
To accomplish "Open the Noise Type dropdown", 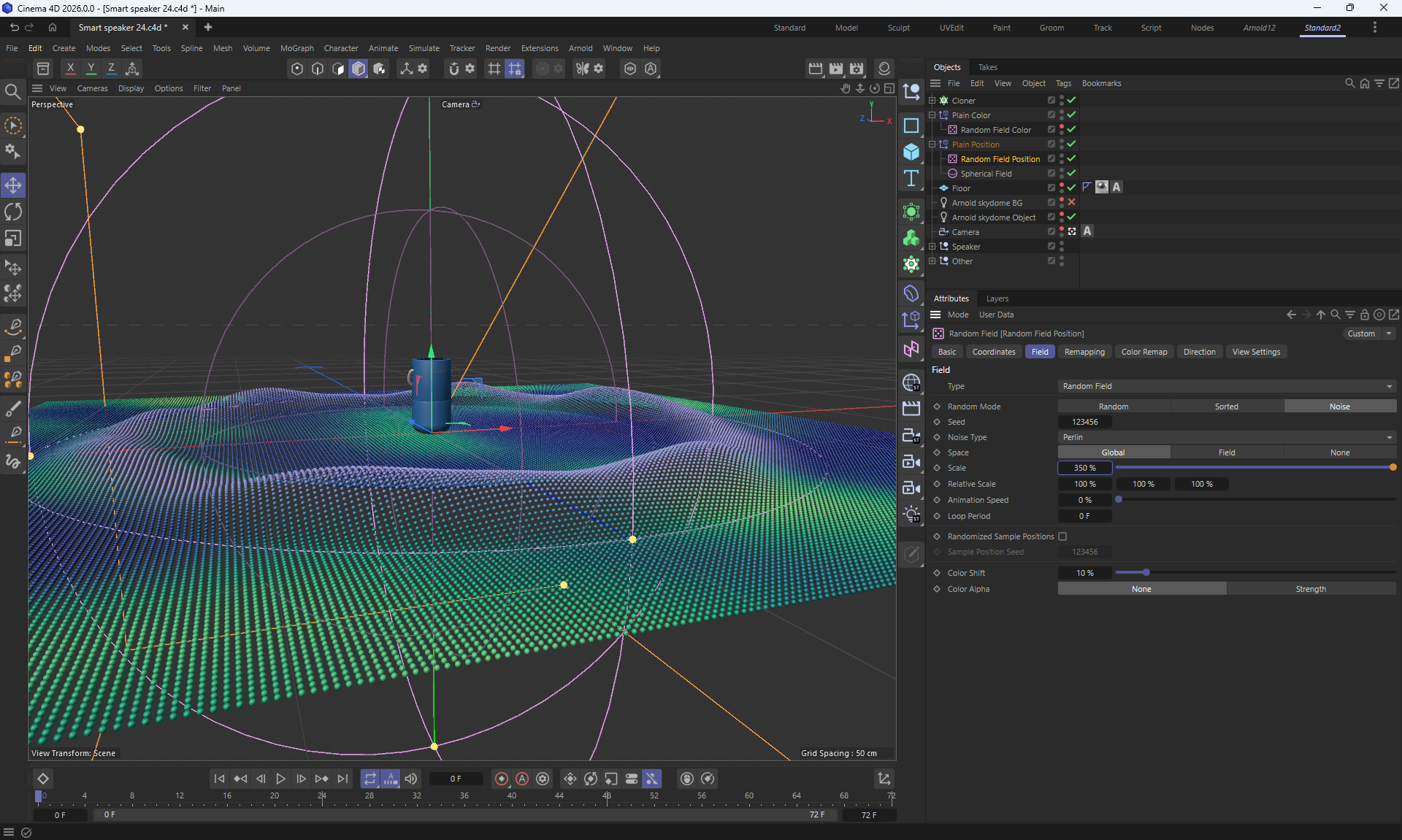I will point(1227,437).
